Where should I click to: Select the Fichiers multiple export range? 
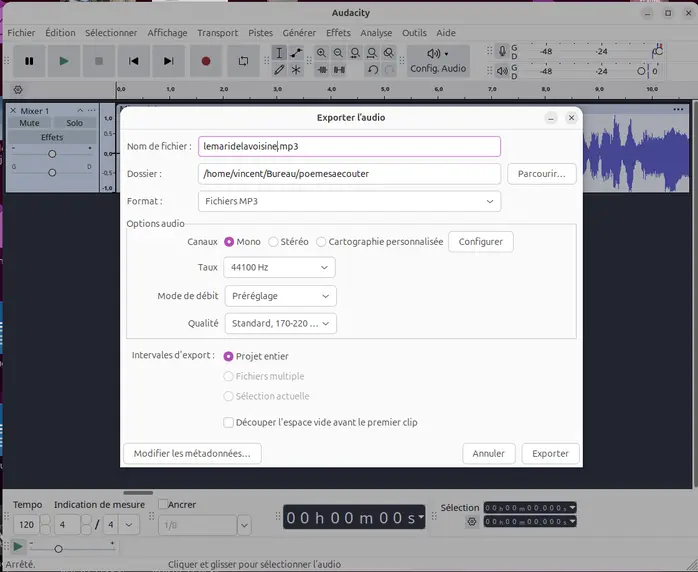[228, 376]
